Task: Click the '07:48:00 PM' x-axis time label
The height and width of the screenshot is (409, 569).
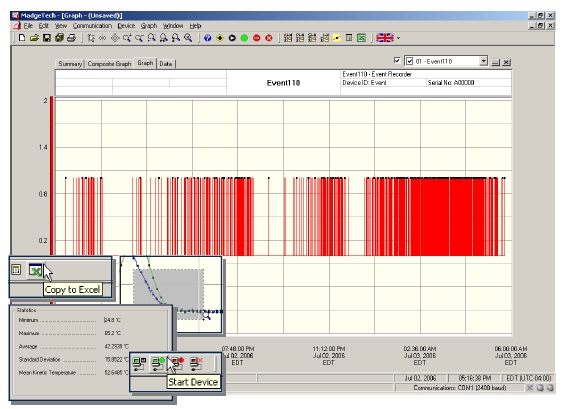Action: [238, 349]
